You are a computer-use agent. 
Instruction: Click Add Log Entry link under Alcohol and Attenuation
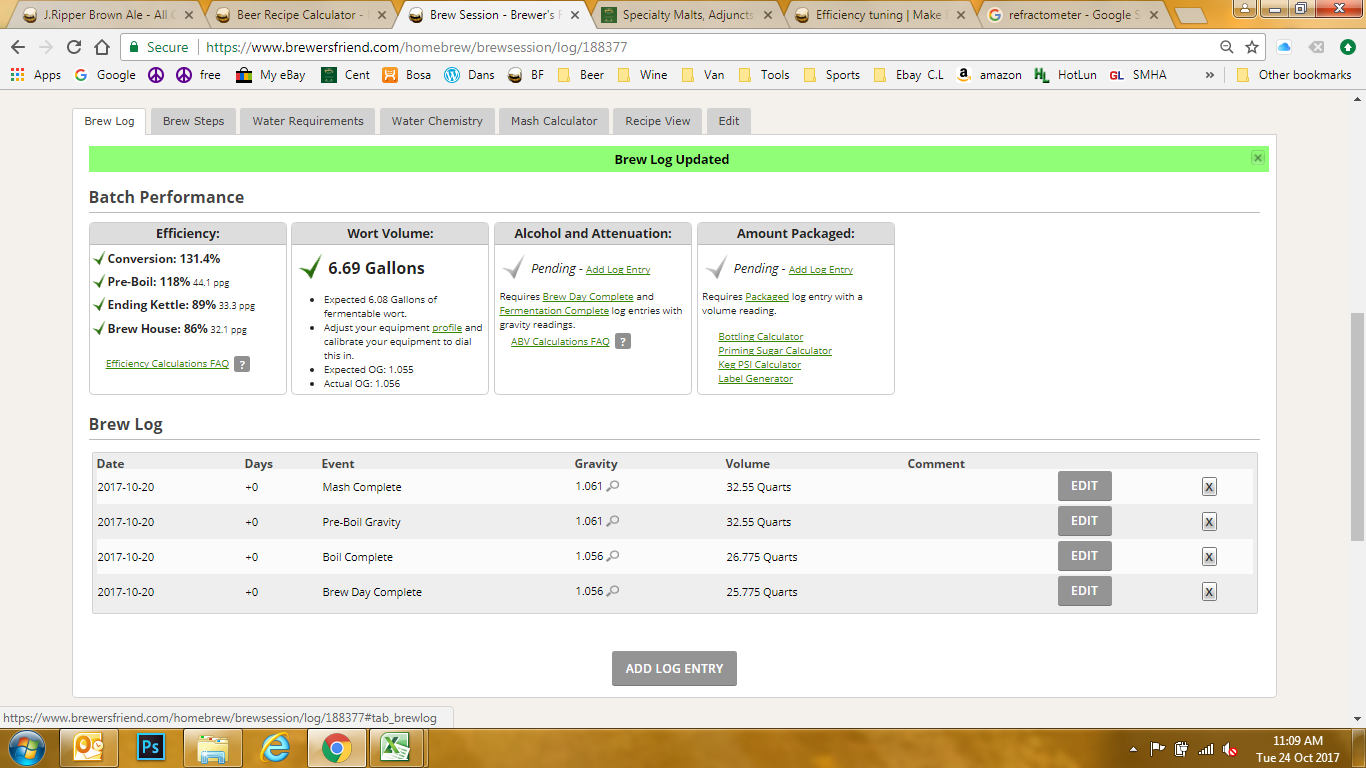point(618,270)
